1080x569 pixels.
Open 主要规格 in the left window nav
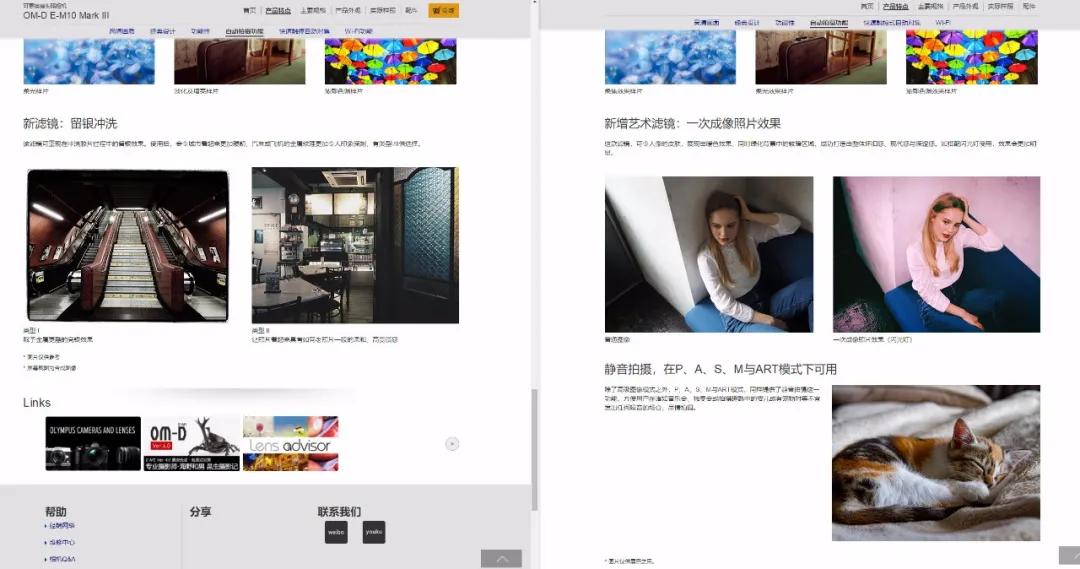(313, 10)
